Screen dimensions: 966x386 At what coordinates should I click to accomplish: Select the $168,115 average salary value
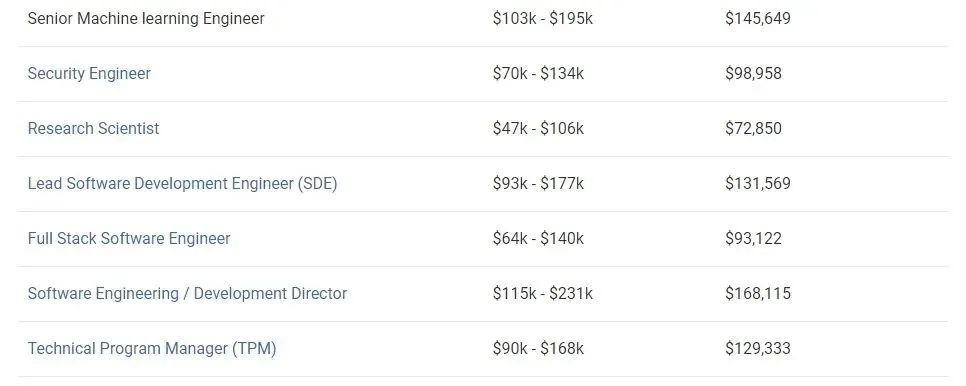click(758, 293)
